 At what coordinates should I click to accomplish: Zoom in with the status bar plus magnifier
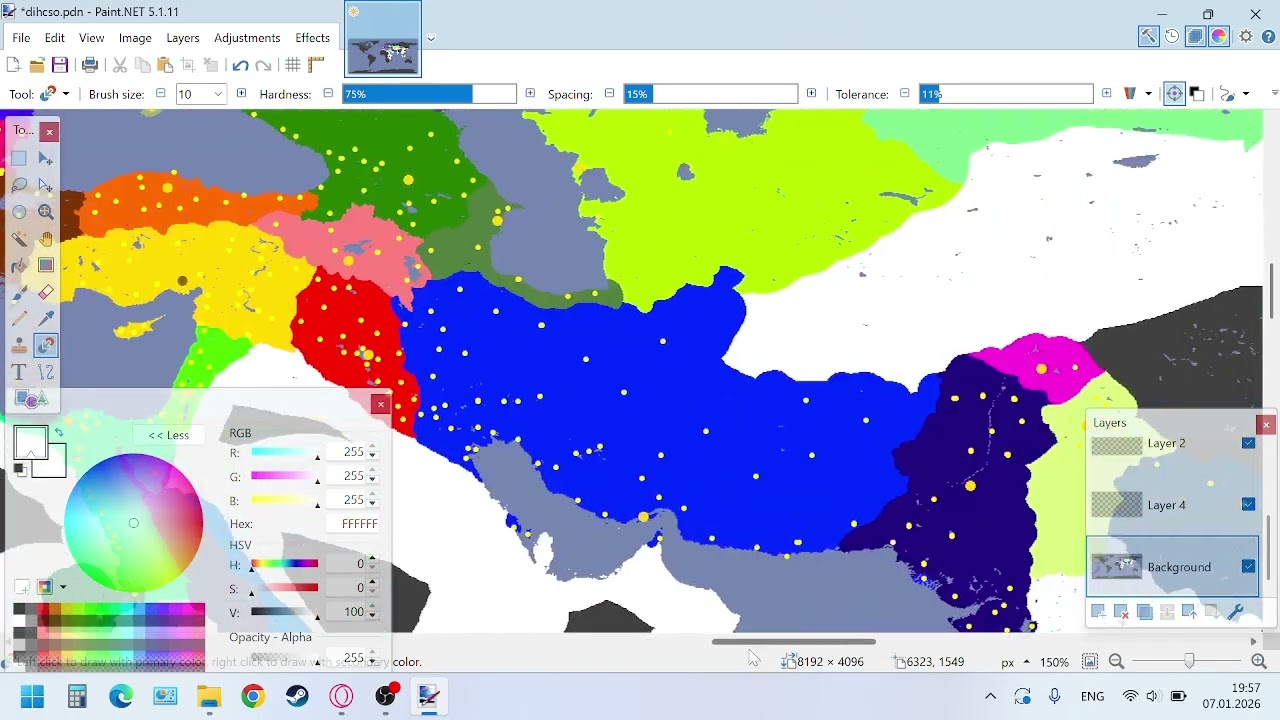click(1259, 662)
